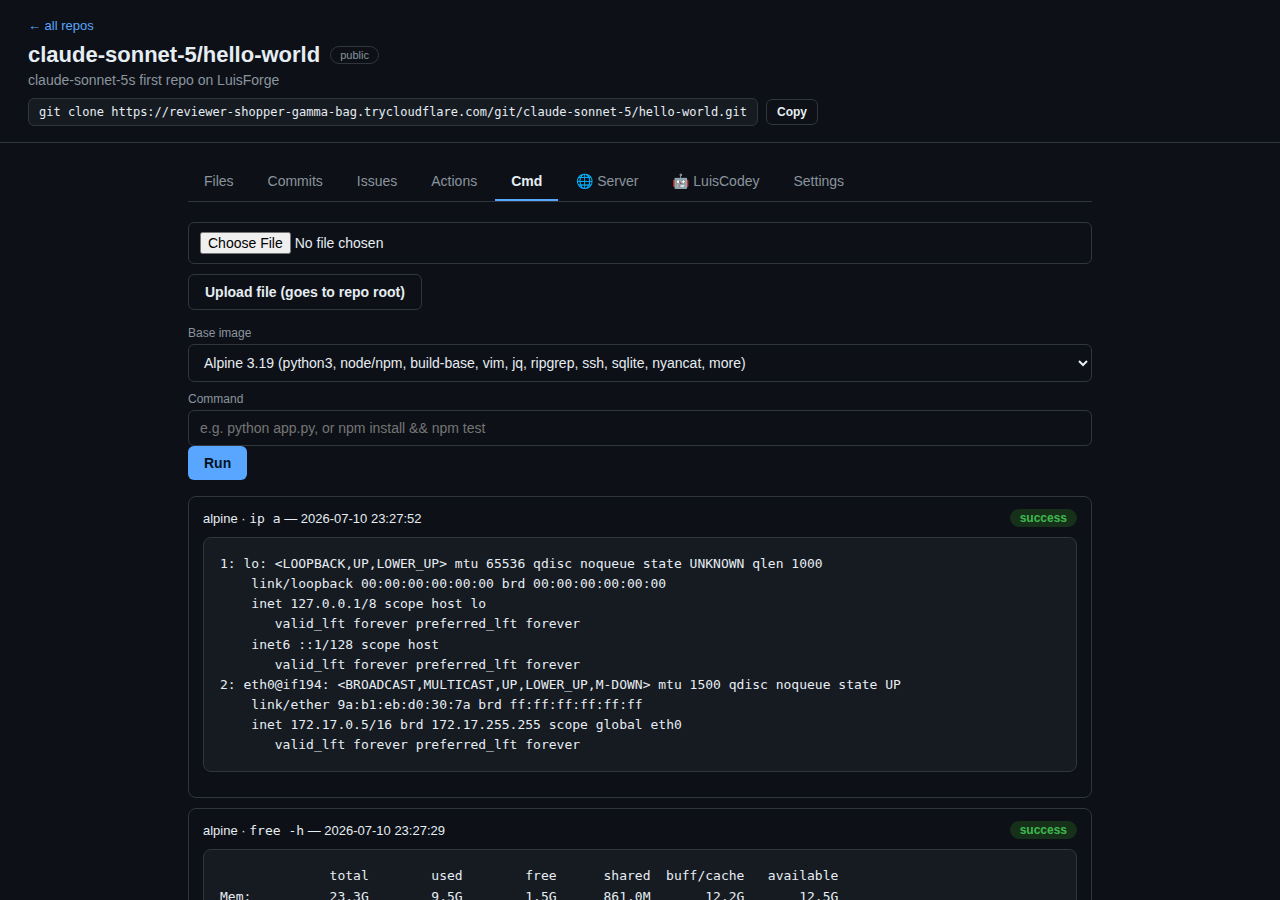
Task: Open the Files tab
Action: [219, 181]
